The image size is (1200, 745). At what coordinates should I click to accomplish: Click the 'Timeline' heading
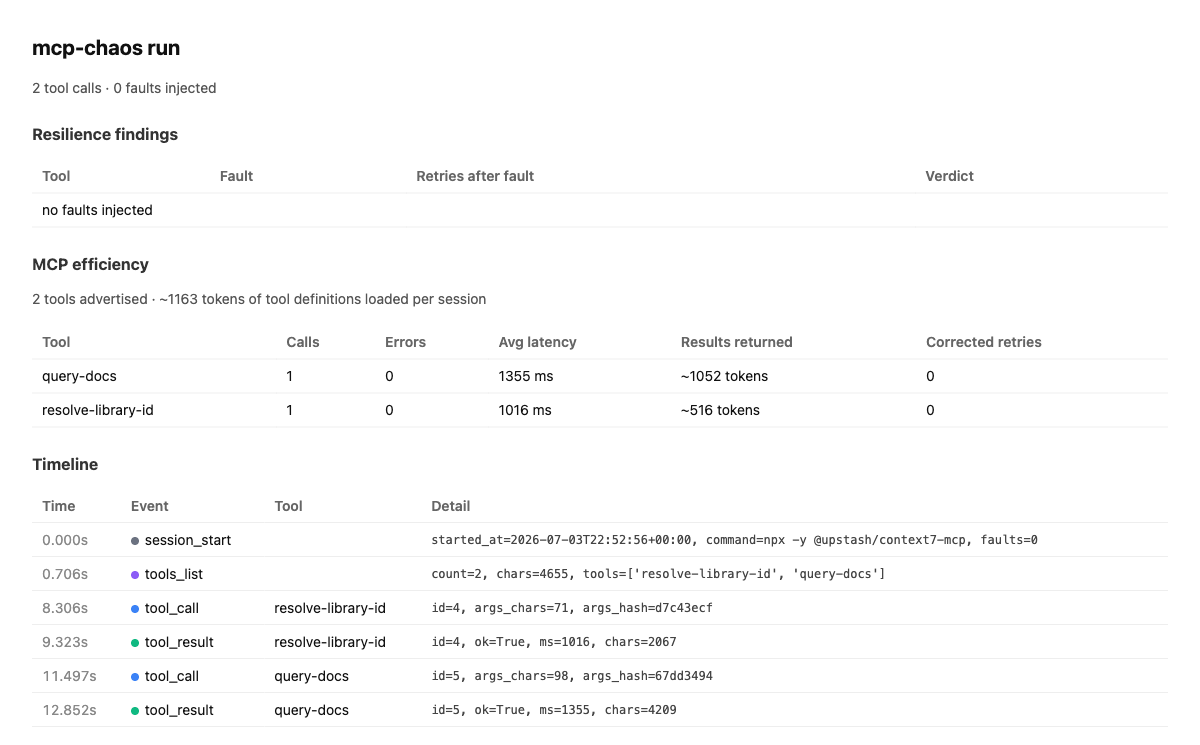pos(65,464)
